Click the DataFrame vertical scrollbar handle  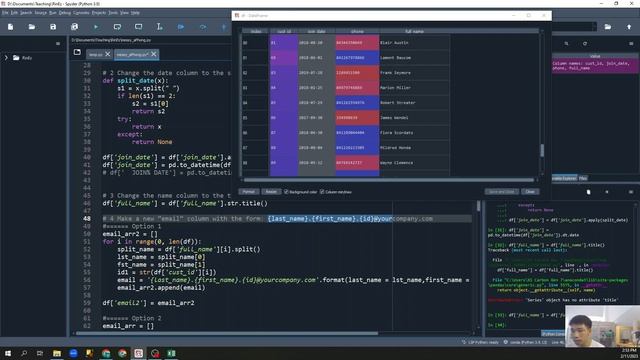[542, 150]
